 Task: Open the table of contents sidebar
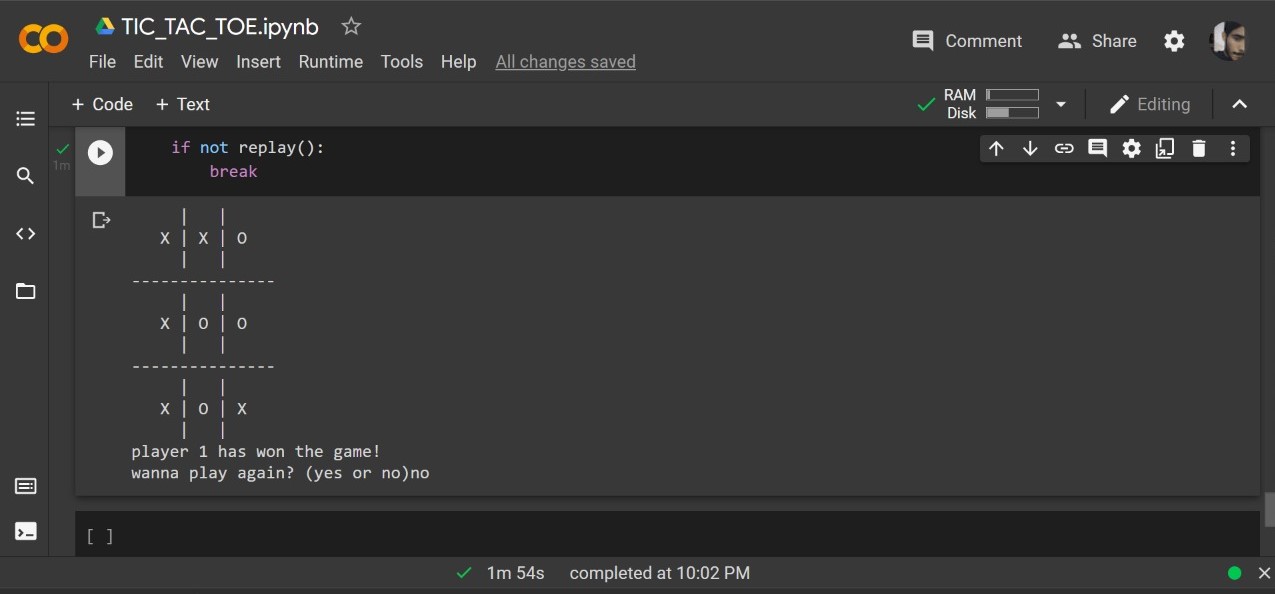(25, 118)
